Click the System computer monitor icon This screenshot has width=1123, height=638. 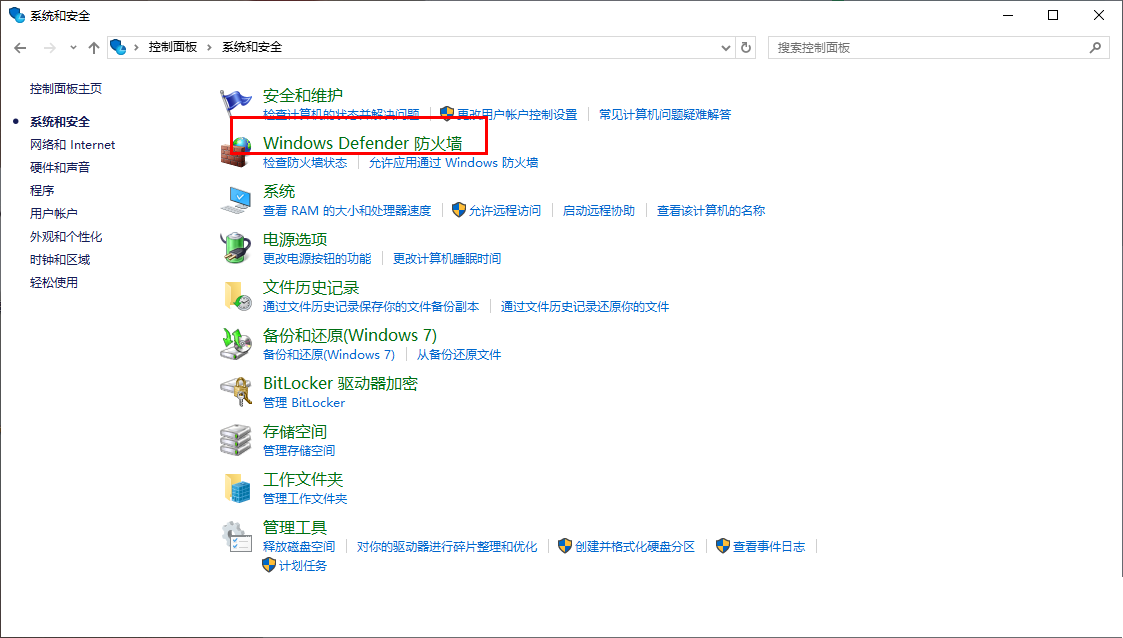pyautogui.click(x=236, y=200)
